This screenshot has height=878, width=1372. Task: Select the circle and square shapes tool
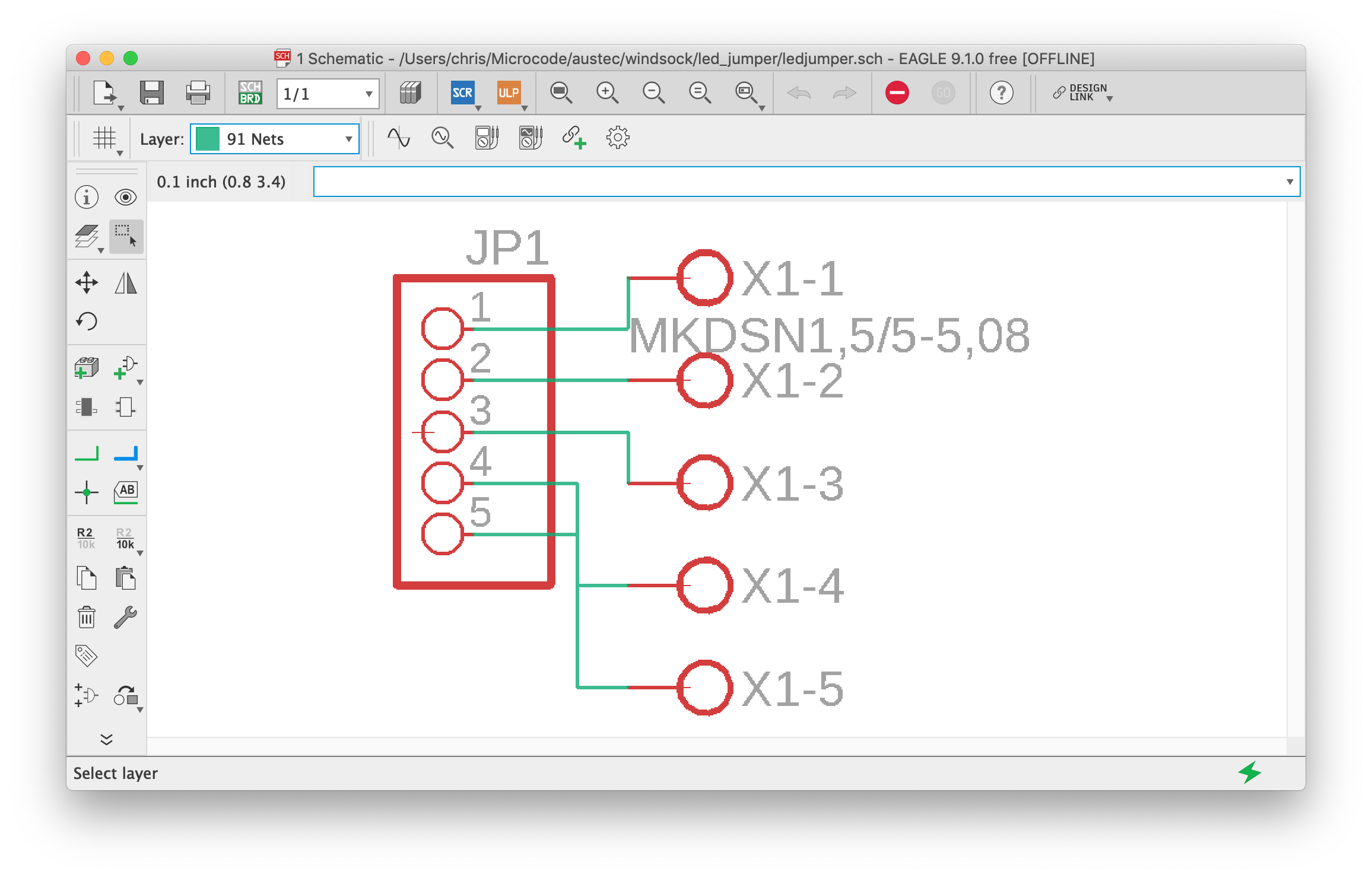(x=126, y=695)
